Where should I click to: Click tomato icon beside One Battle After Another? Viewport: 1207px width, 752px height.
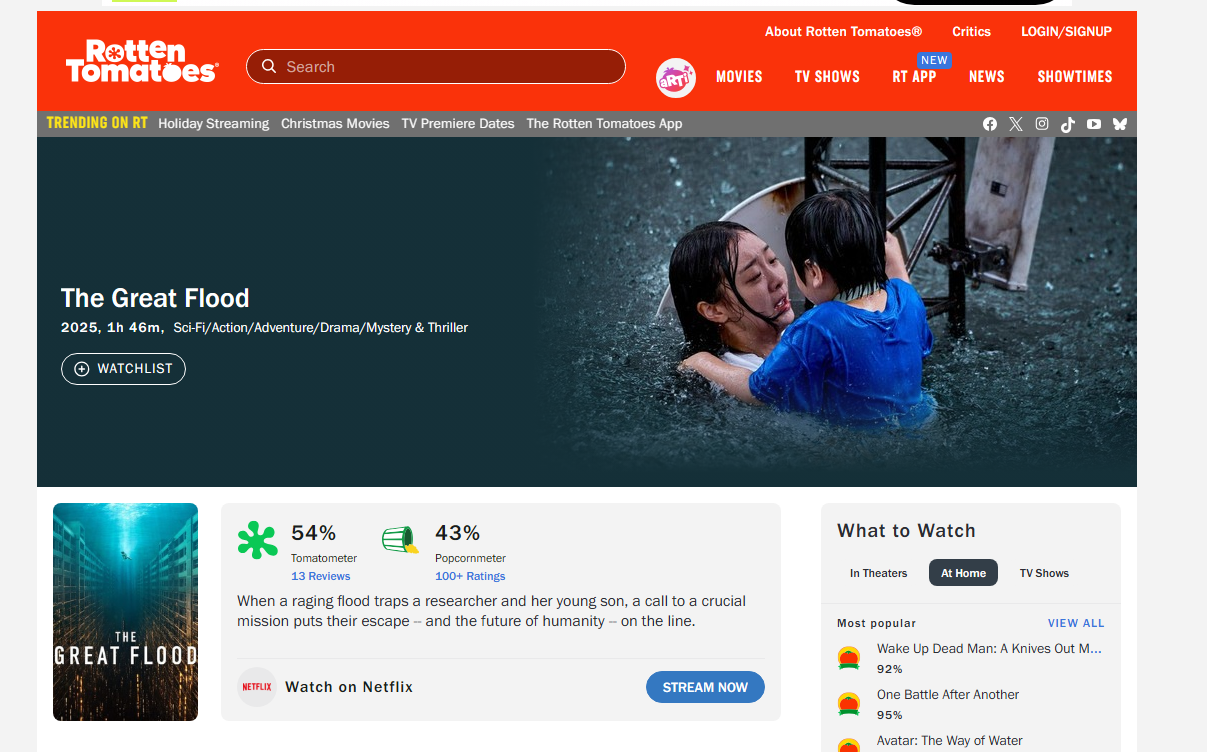click(x=849, y=704)
